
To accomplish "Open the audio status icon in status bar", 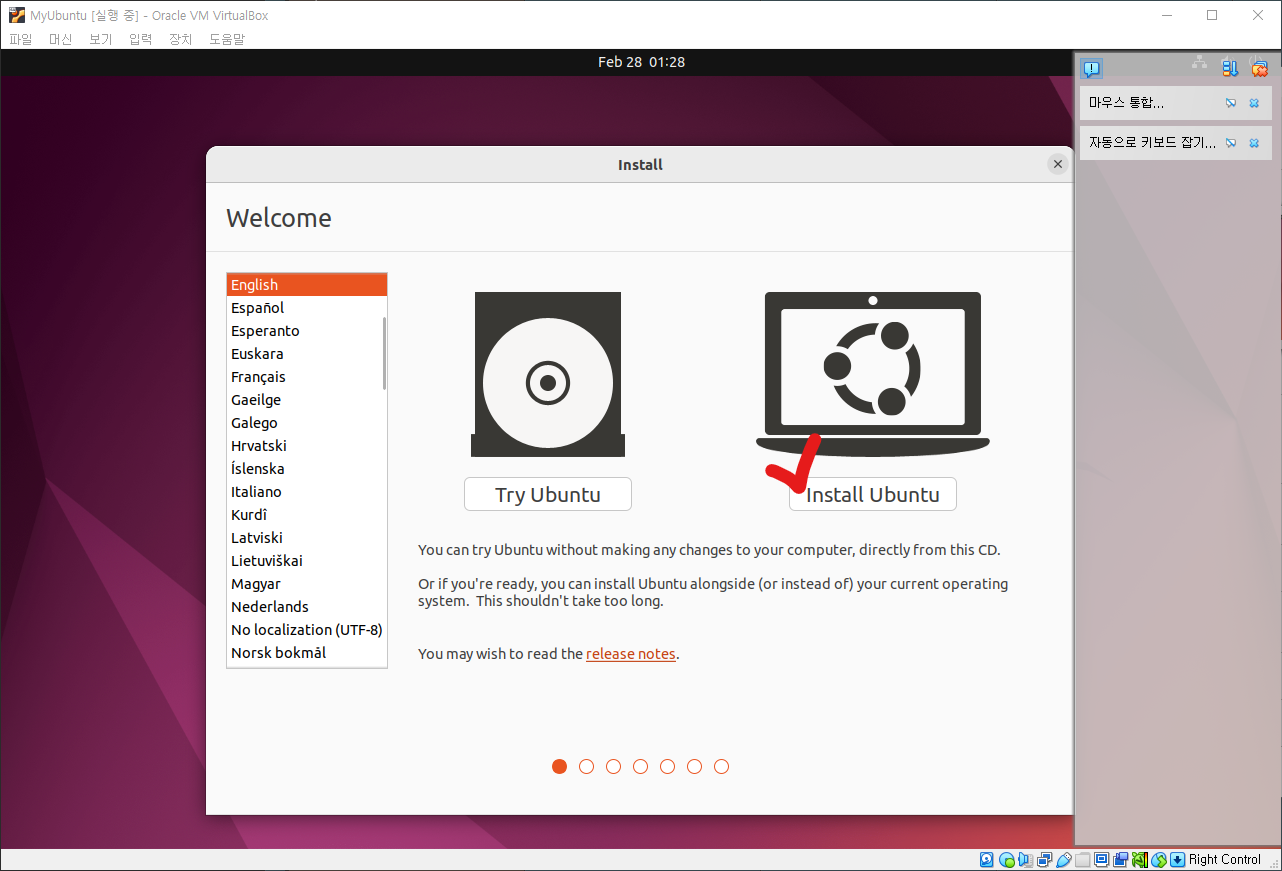I will point(1026,859).
